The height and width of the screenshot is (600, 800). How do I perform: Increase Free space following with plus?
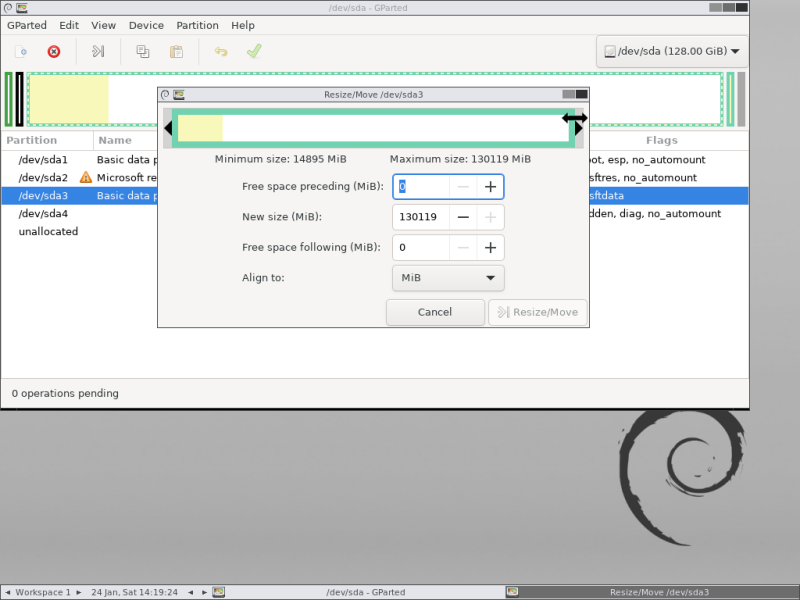tap(490, 248)
